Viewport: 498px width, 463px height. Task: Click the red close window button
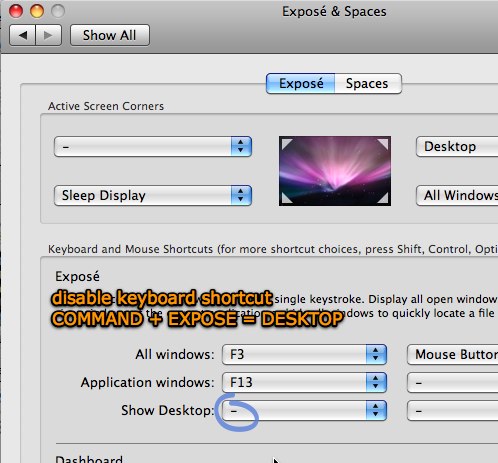click(16, 11)
